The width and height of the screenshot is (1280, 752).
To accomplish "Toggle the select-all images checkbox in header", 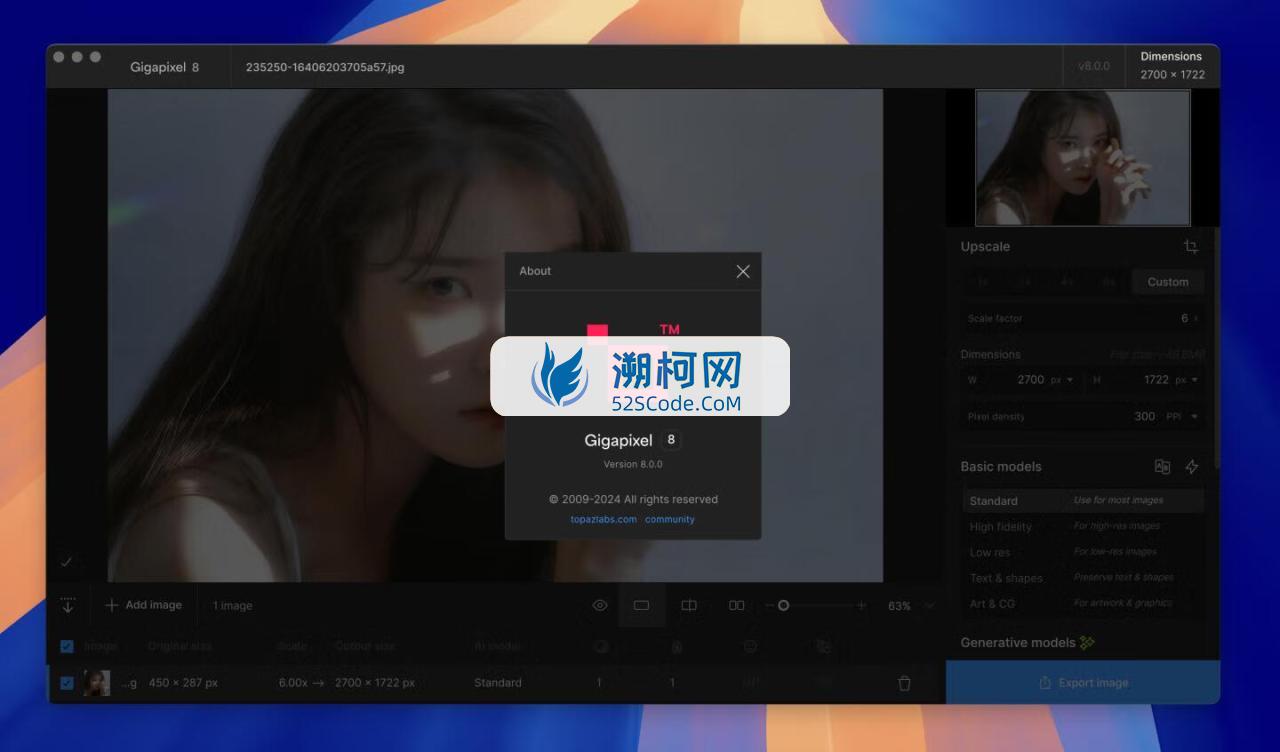I will [67, 646].
